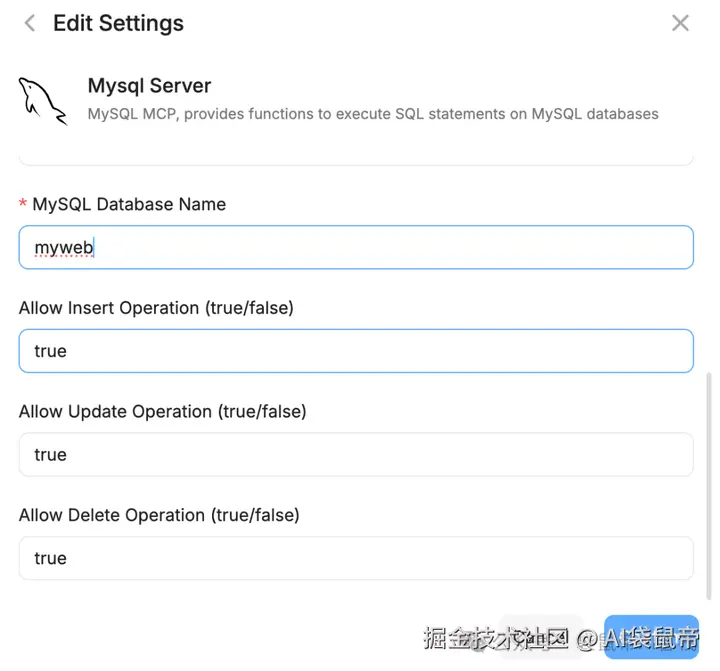Click the Edit Settings heading
The image size is (720, 671).
118,23
